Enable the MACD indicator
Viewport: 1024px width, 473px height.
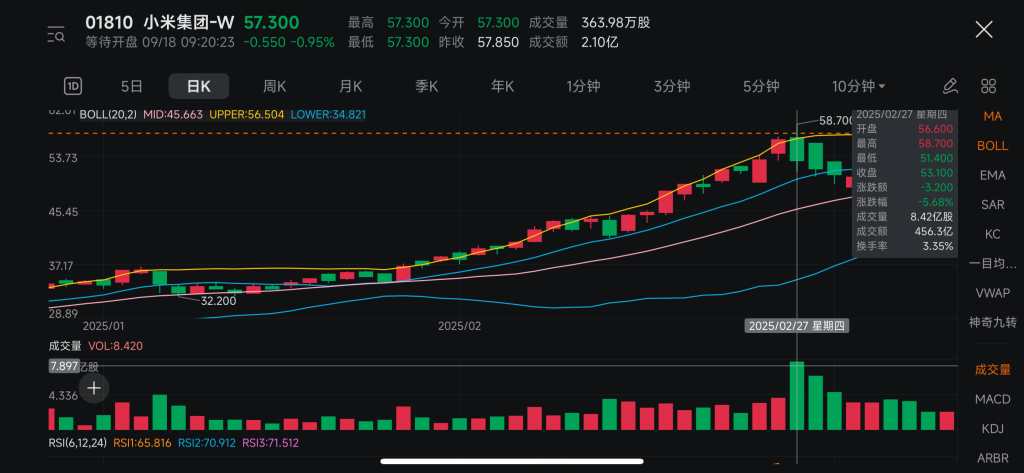click(x=992, y=399)
